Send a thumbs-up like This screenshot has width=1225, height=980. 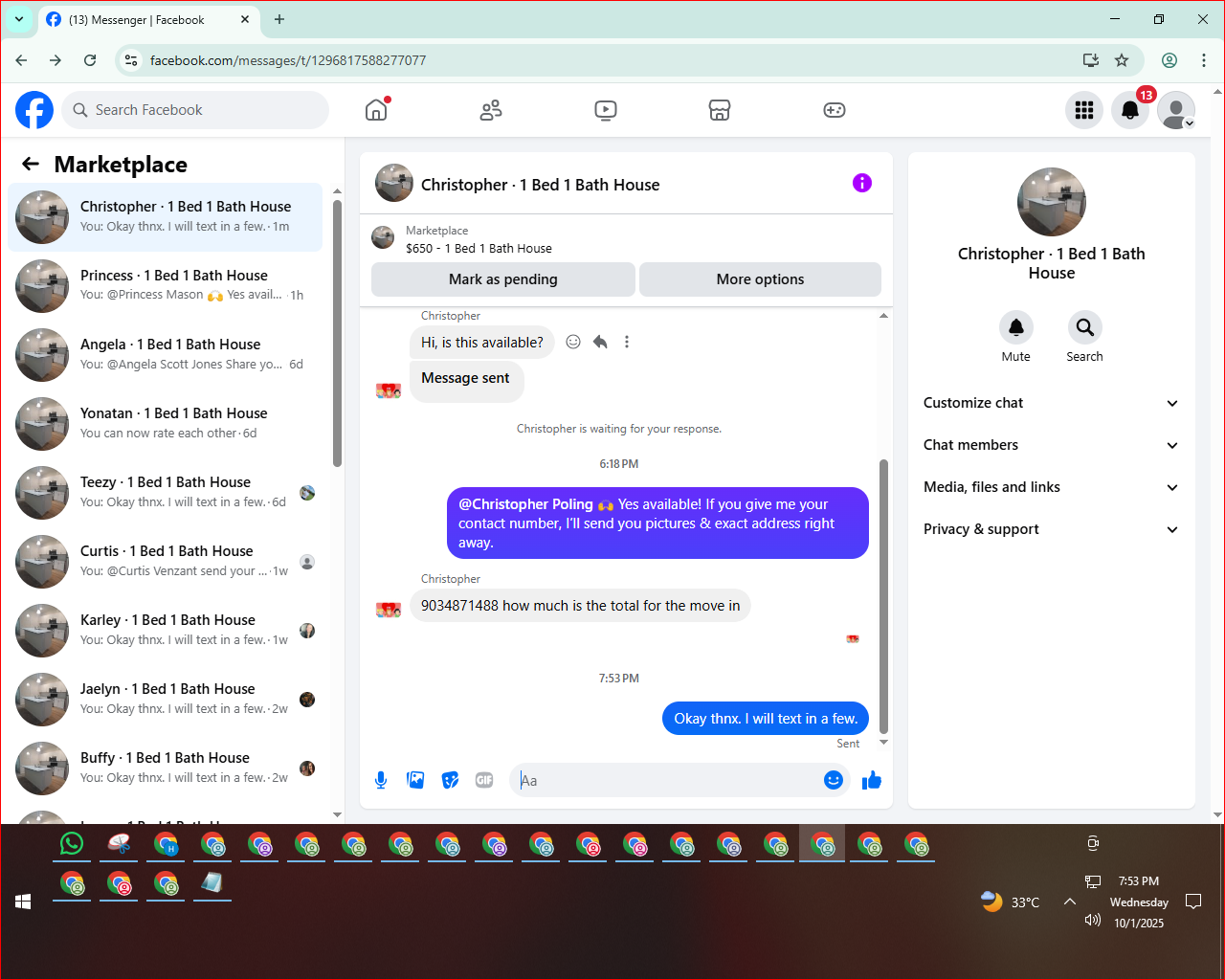[872, 780]
